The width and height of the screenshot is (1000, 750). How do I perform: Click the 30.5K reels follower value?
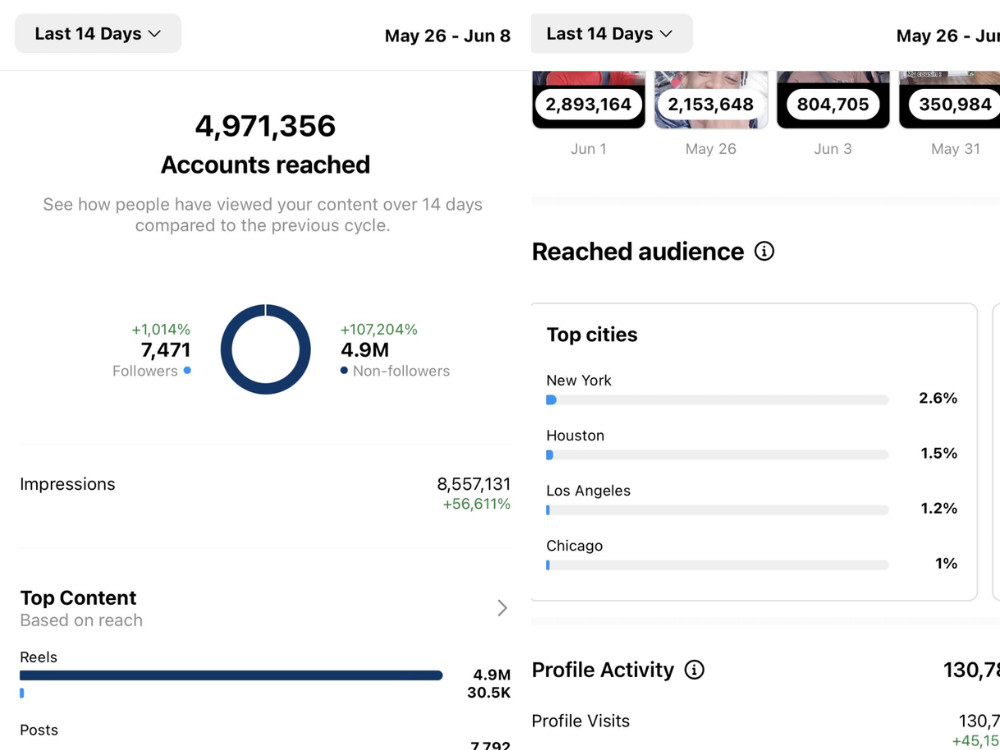click(x=489, y=693)
